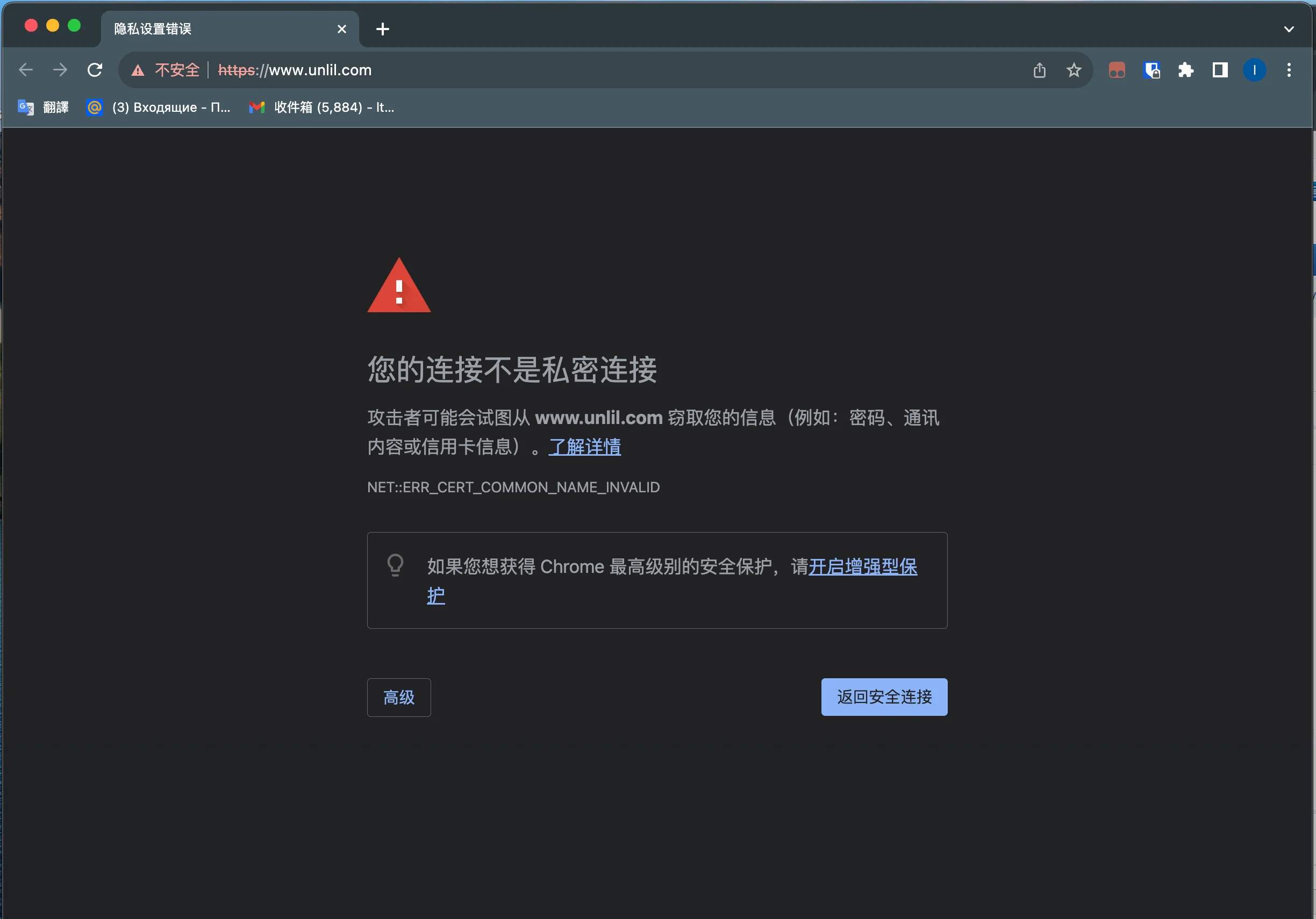
Task: Reload the current page
Action: (x=95, y=70)
